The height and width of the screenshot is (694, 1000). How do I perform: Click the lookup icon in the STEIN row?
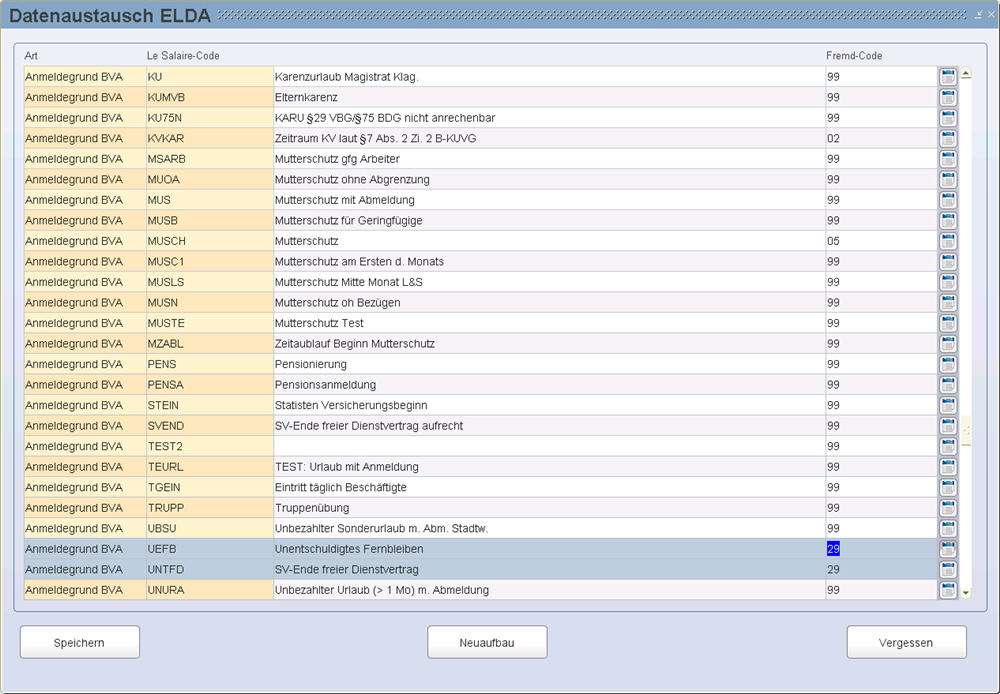(948, 405)
